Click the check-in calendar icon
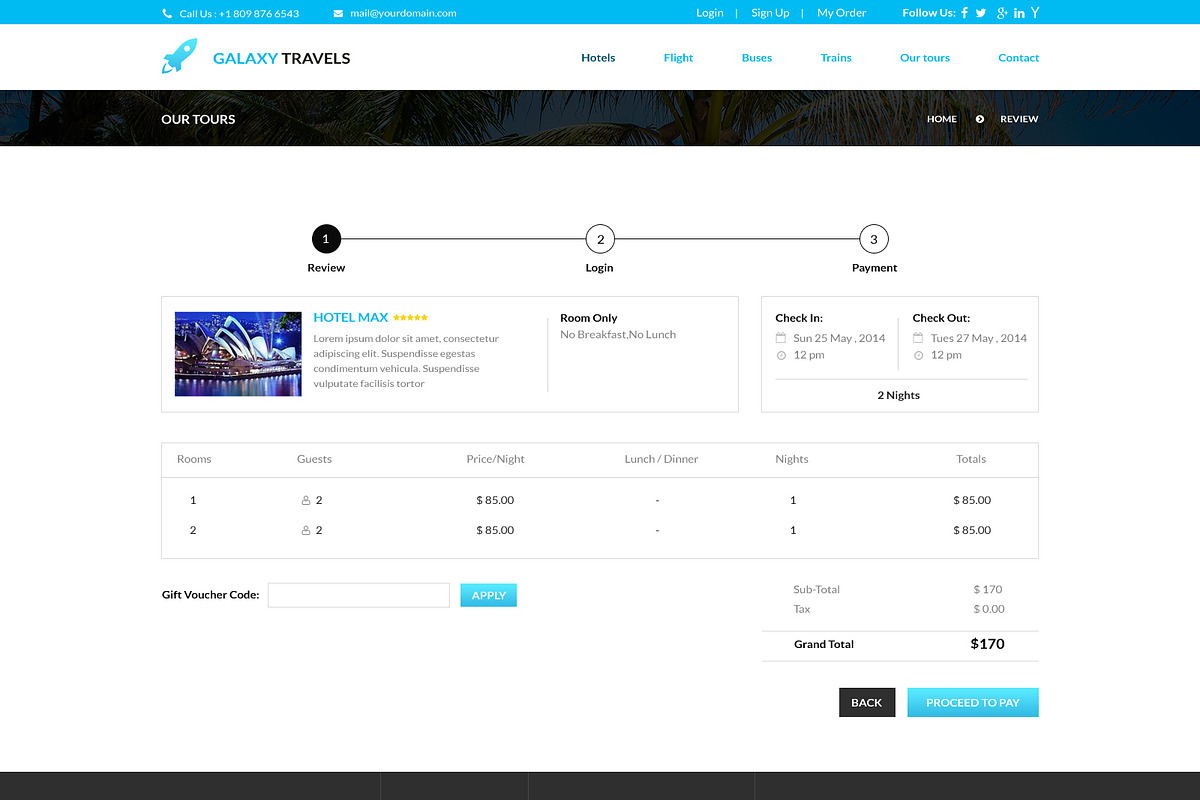 click(781, 338)
